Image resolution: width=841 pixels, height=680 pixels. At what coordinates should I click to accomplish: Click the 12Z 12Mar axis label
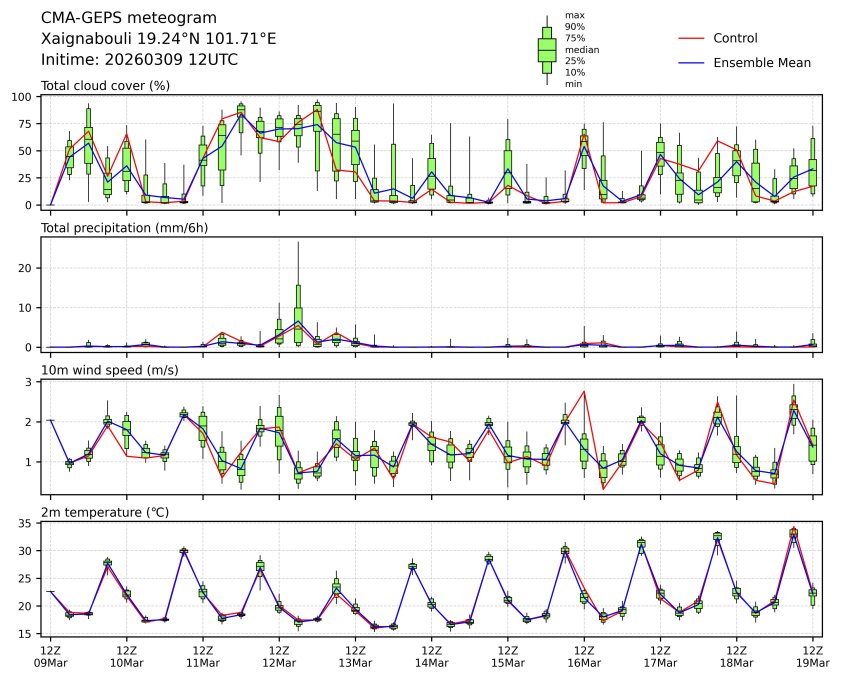(279, 657)
